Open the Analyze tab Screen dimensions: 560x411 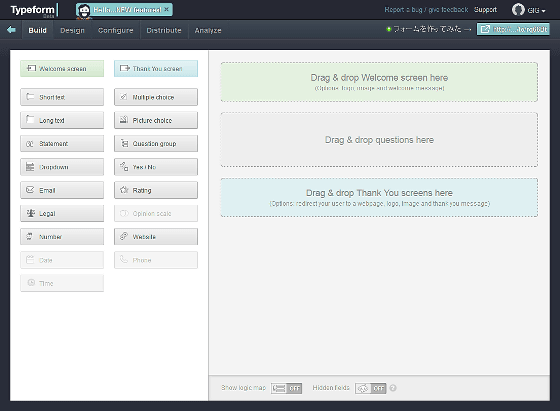[x=208, y=30]
